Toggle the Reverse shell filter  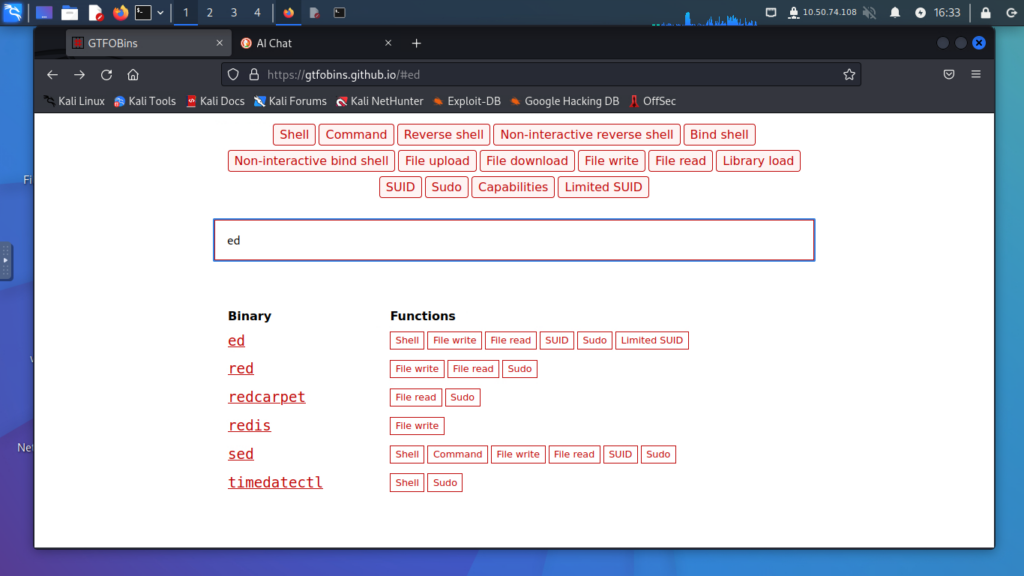click(x=443, y=135)
